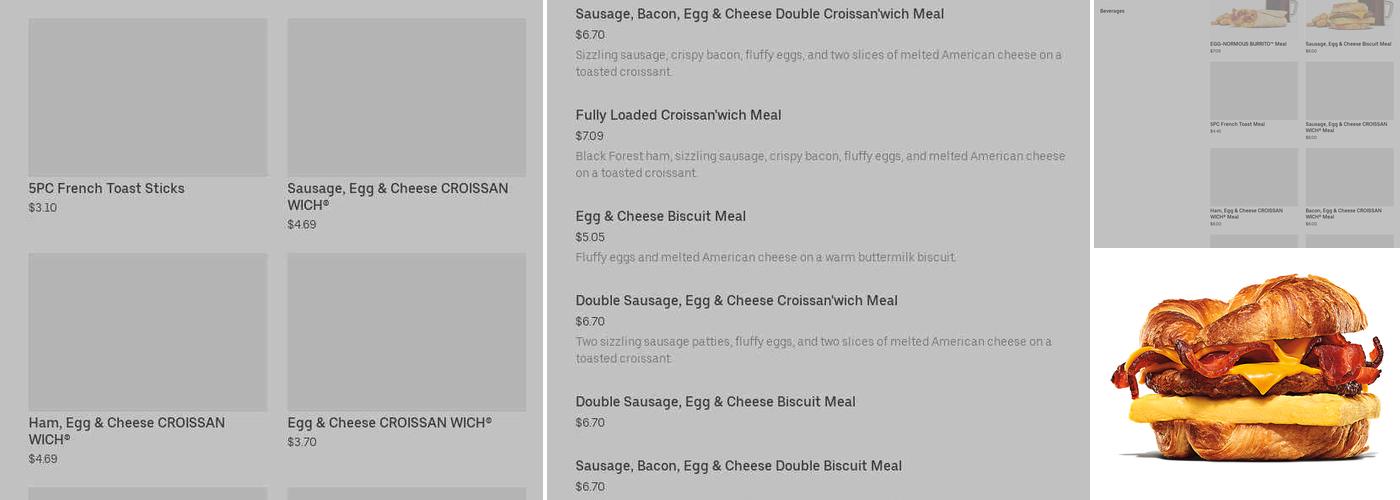The width and height of the screenshot is (1400, 500).
Task: Select the Egg & Cheese CROISSAN WICH image placeholder
Action: pyautogui.click(x=406, y=332)
